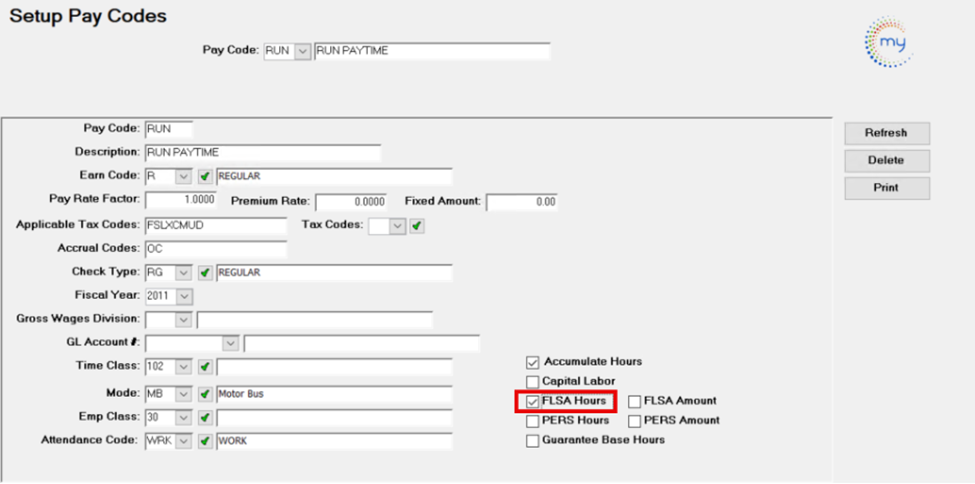
Task: Uncheck the FLSA Hours checkbox
Action: 533,401
